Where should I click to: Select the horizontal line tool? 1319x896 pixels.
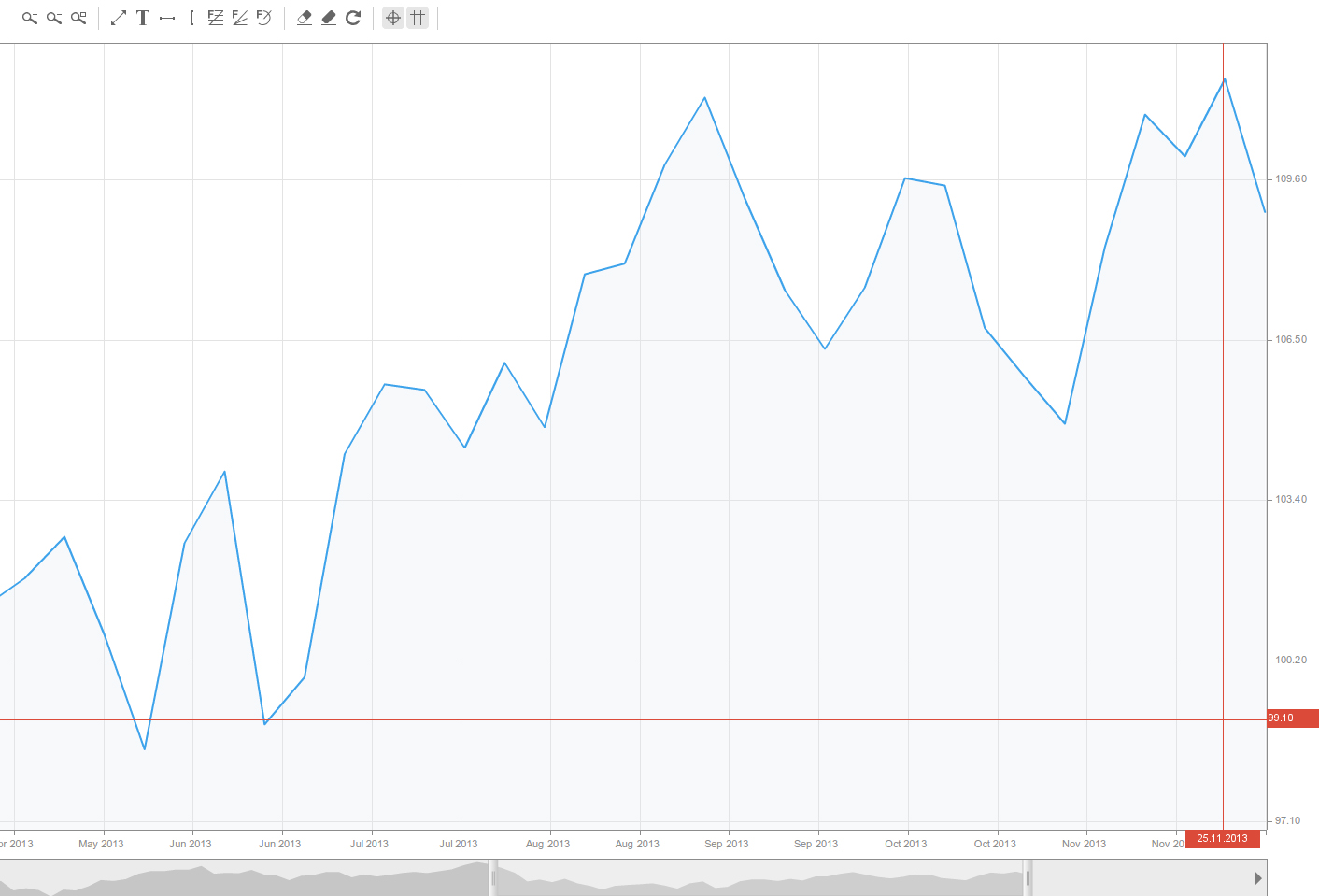point(167,17)
